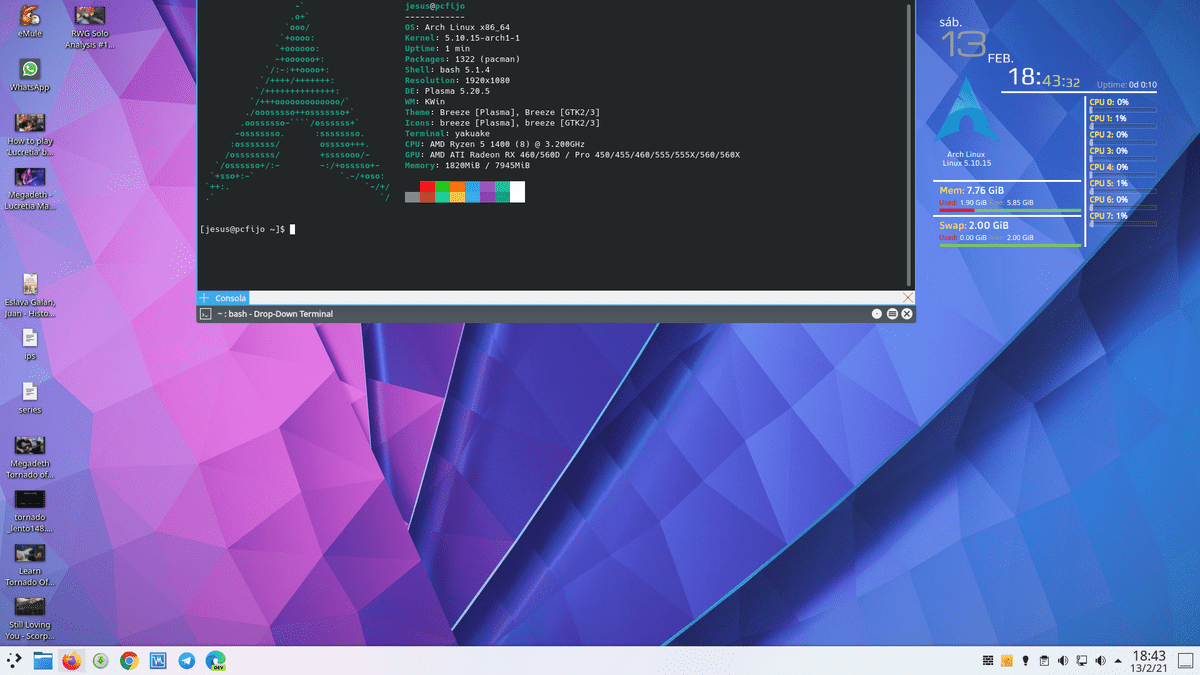Click the Swap usage bar in widget
Viewport: 1200px width, 675px height.
[1010, 245]
